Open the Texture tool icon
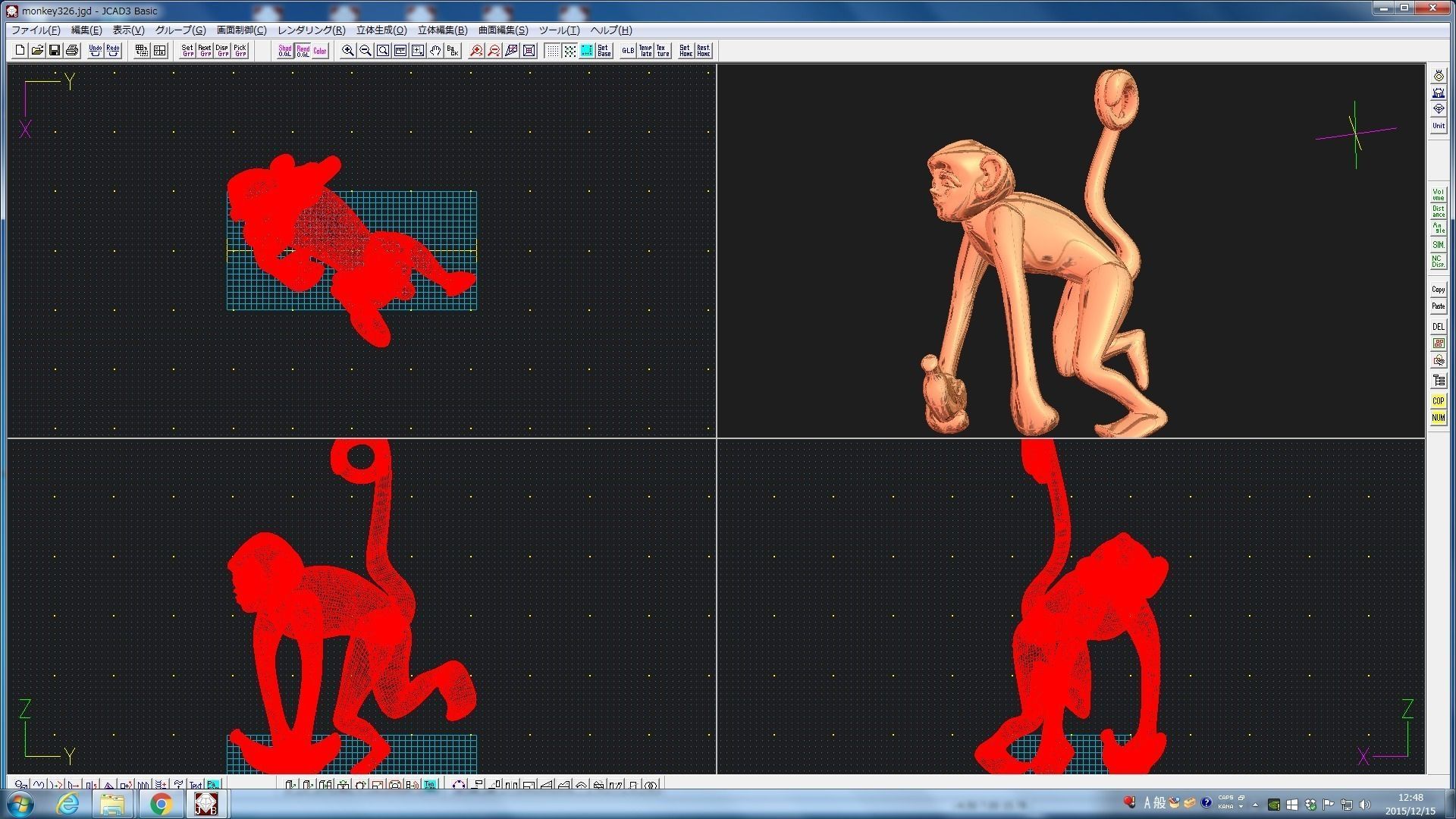This screenshot has width=1456, height=819. point(663,50)
